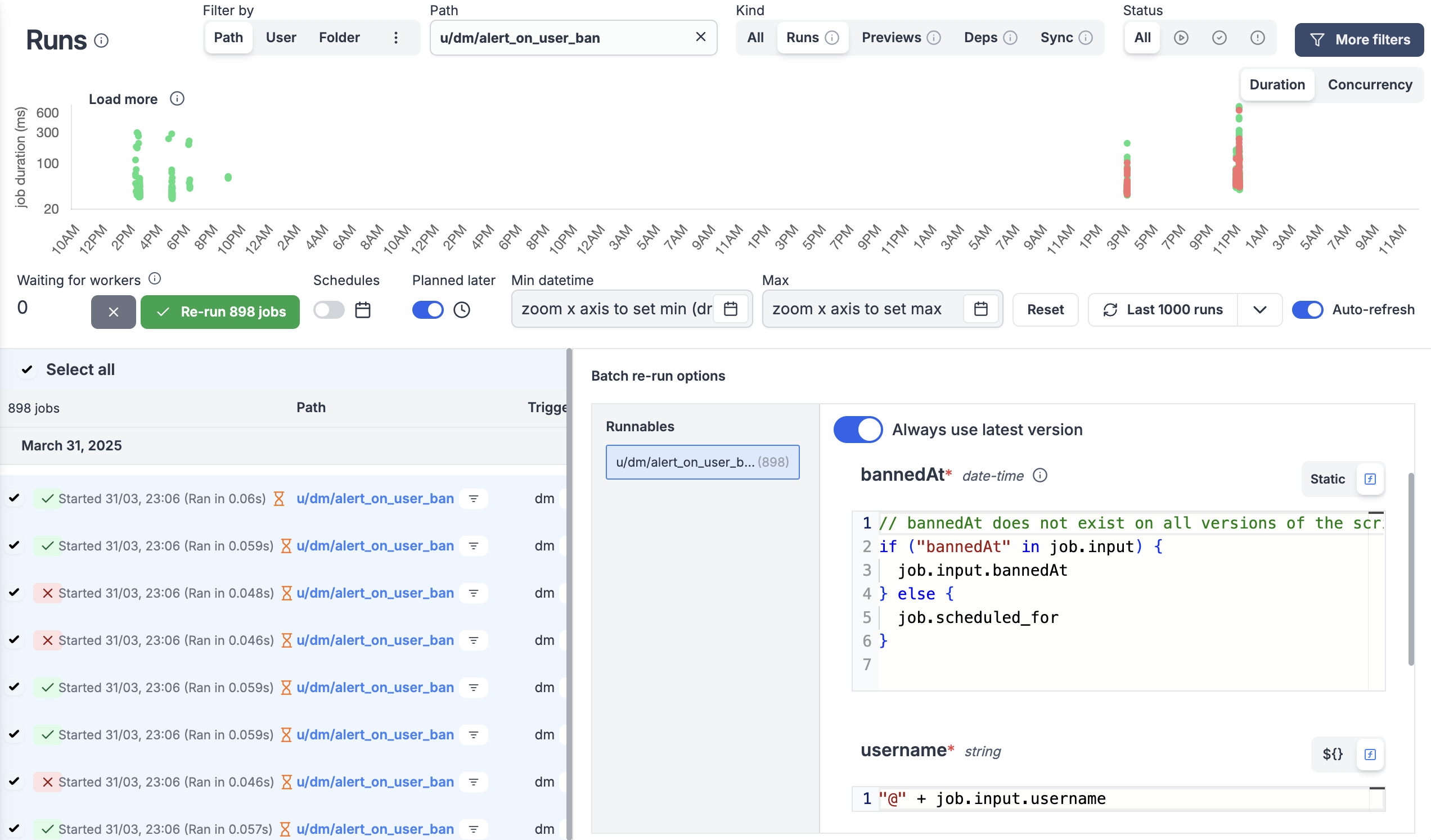Switch chart to Concurrency tab
This screenshot has width=1431, height=840.
pyautogui.click(x=1369, y=84)
